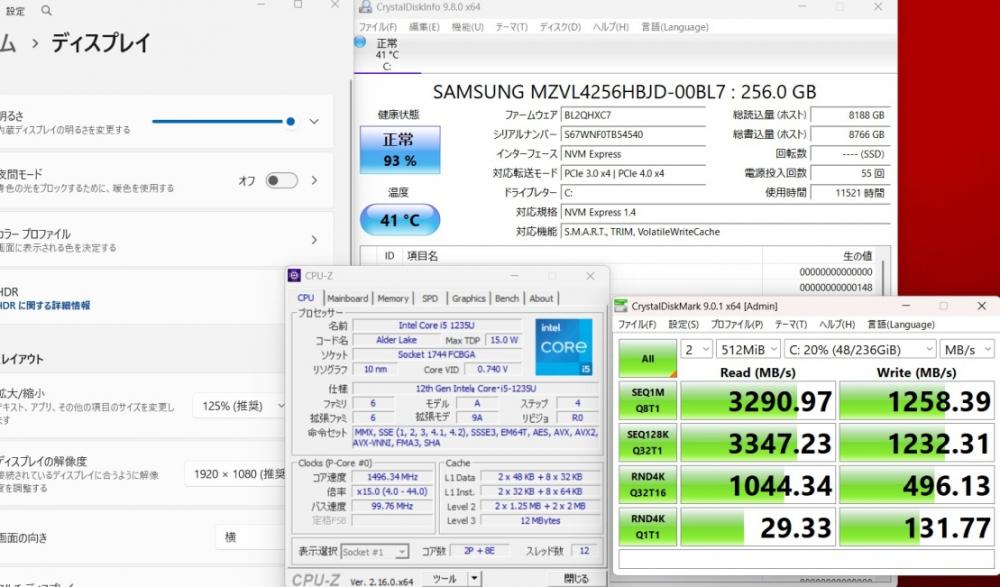Open the unit dropdown showing MB/s
Image resolution: width=1000 pixels, height=587 pixels.
967,350
